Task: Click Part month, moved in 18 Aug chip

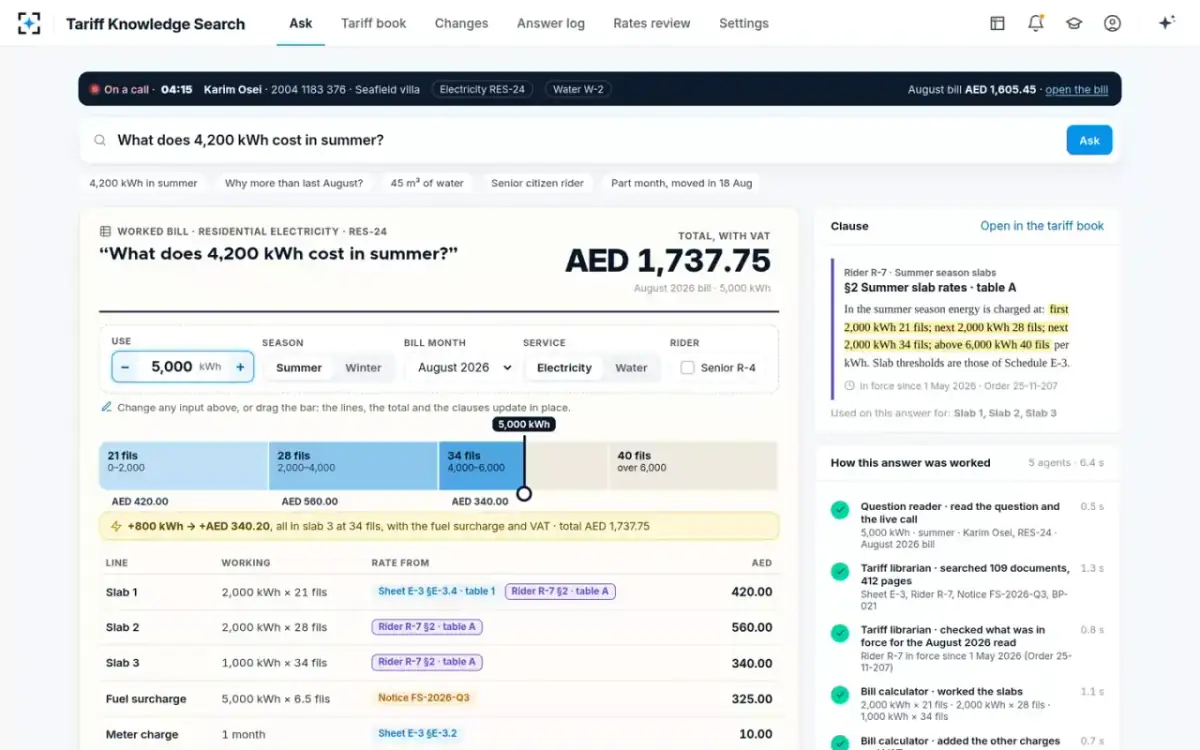Action: 682,183
